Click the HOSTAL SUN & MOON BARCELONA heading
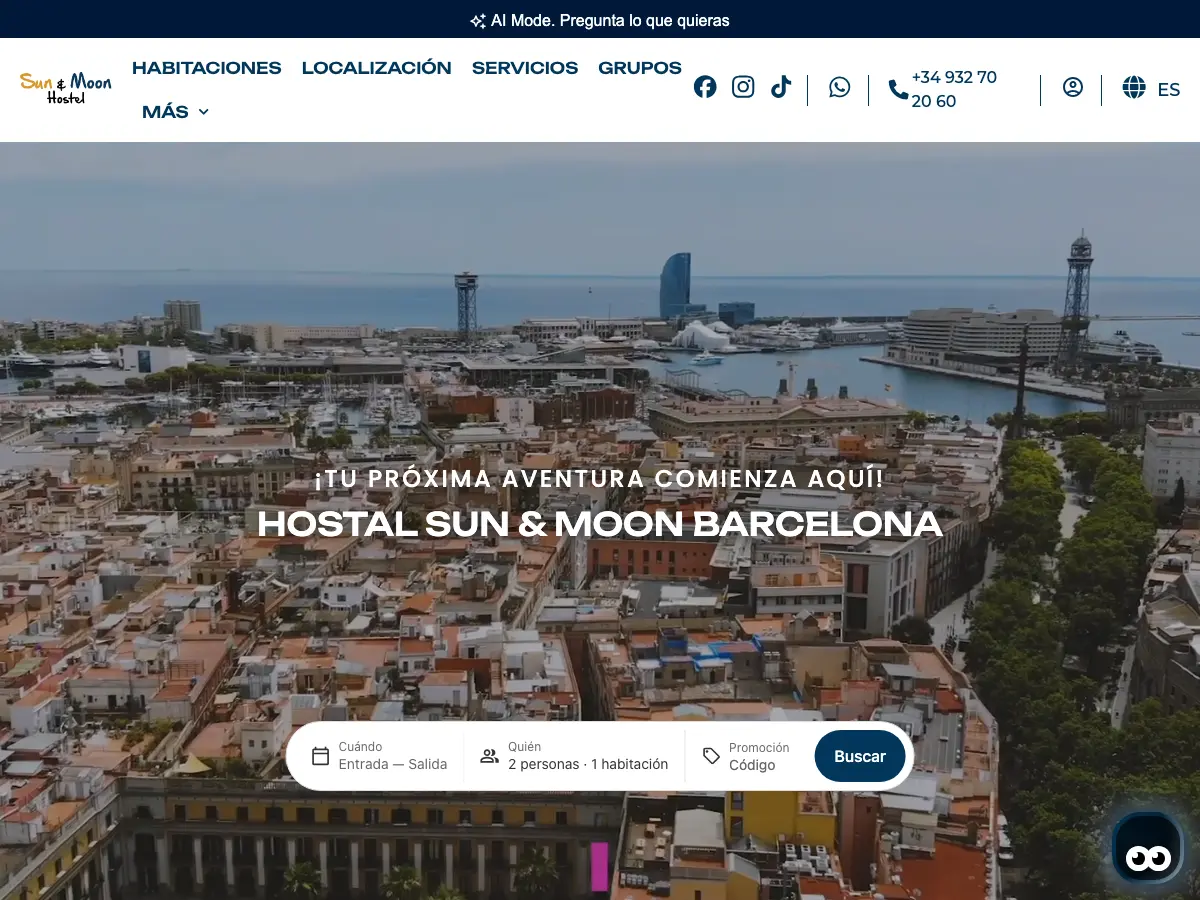 pos(600,524)
